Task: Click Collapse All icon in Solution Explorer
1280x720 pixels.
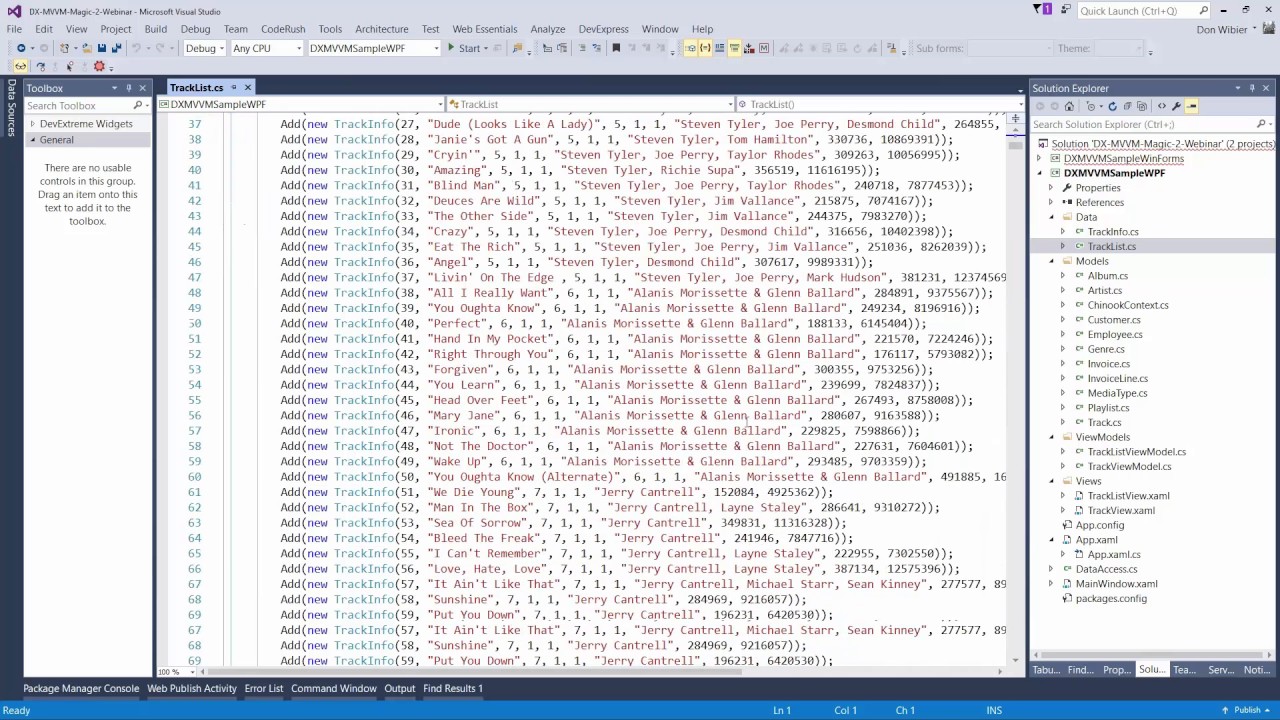Action: 1127,106
